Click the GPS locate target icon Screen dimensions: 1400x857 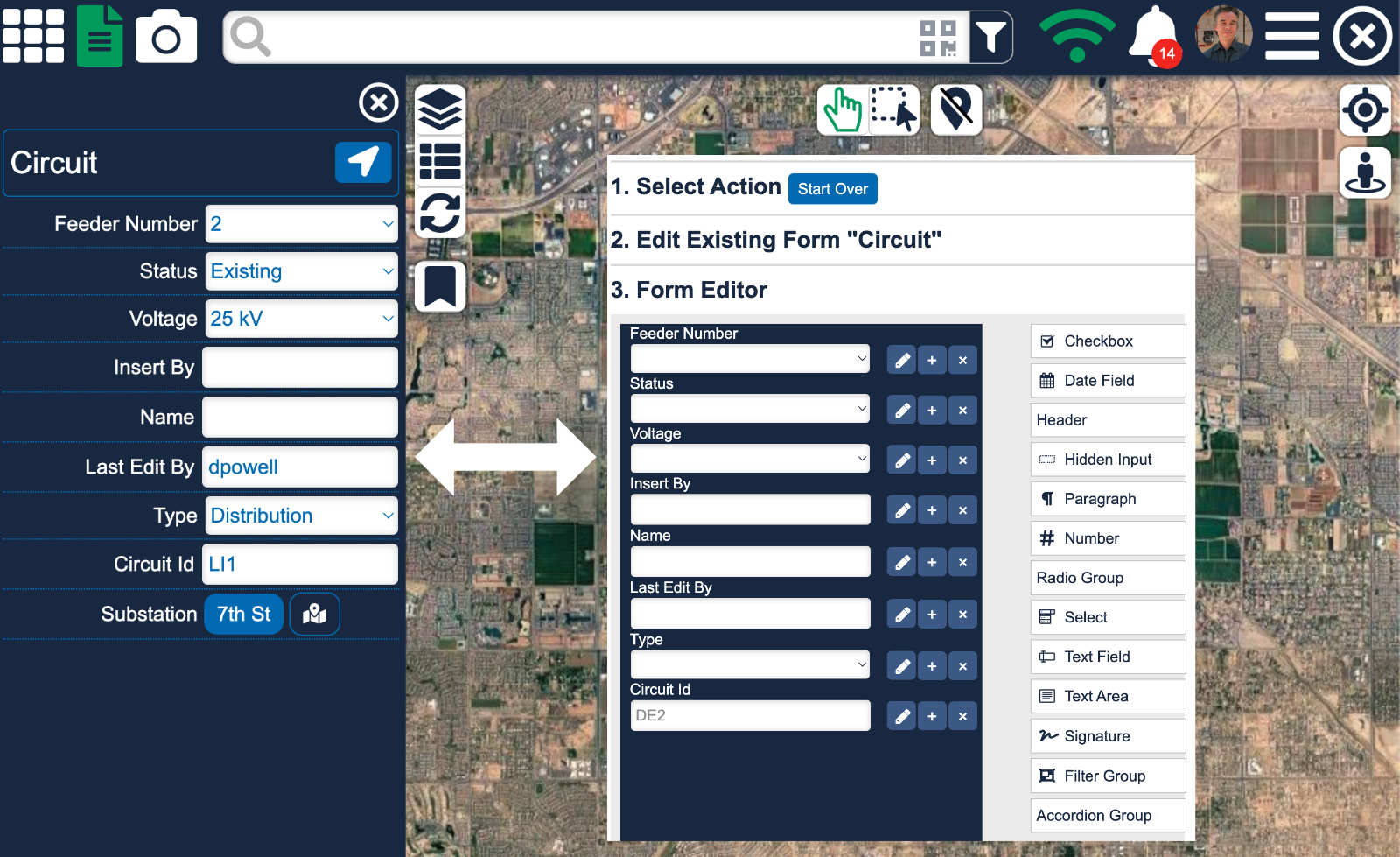pyautogui.click(x=1365, y=110)
